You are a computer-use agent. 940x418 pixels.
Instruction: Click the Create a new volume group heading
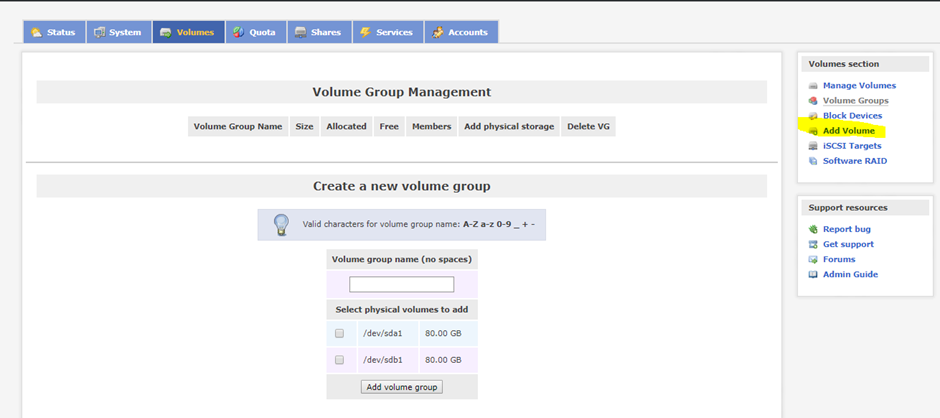(402, 186)
